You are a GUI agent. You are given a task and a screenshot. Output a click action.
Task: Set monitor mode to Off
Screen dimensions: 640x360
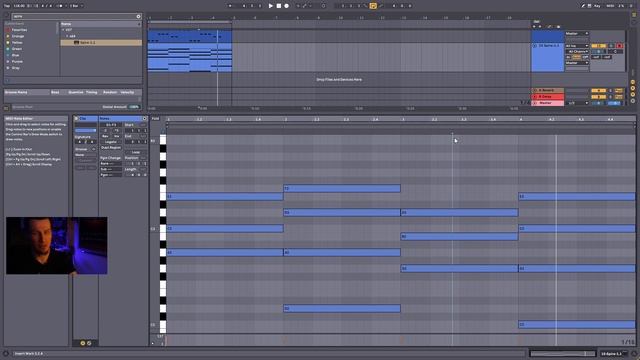click(x=585, y=57)
